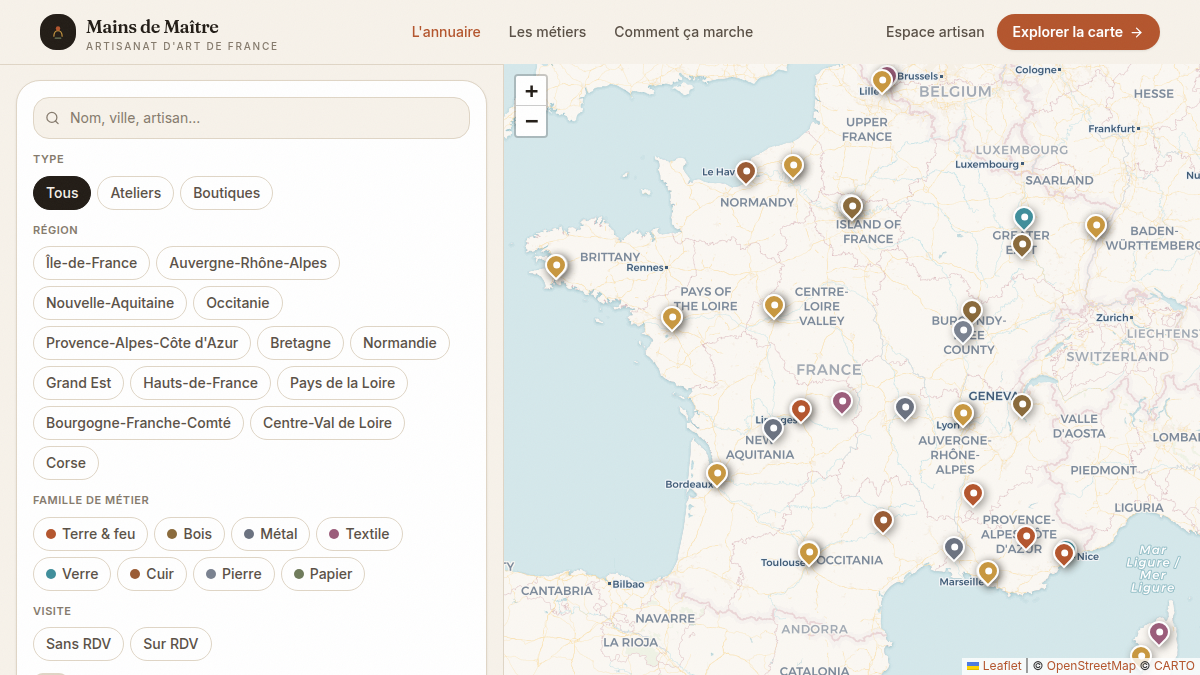Image resolution: width=1200 pixels, height=675 pixels.
Task: Click the map marker near Bordeaux
Action: 717,475
